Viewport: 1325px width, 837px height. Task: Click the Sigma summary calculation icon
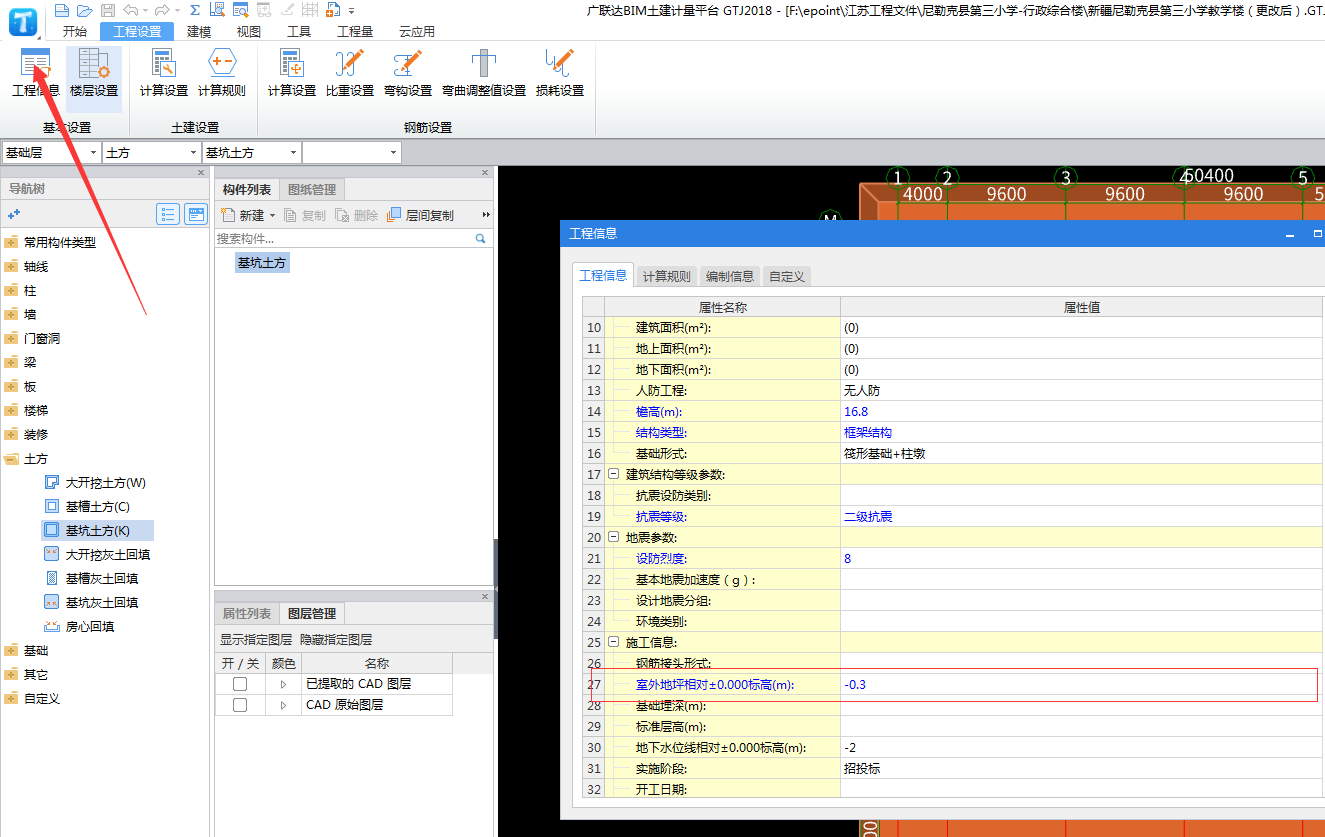click(x=195, y=10)
